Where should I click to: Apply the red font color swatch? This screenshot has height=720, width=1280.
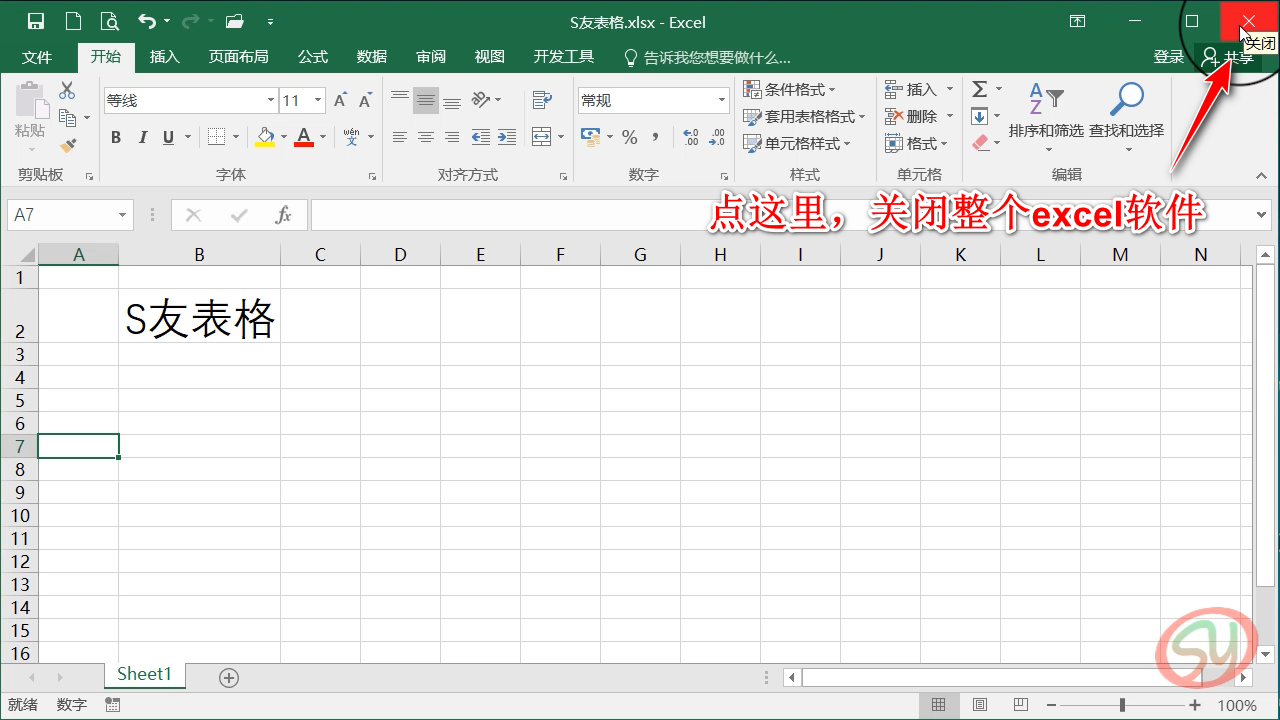click(x=304, y=137)
